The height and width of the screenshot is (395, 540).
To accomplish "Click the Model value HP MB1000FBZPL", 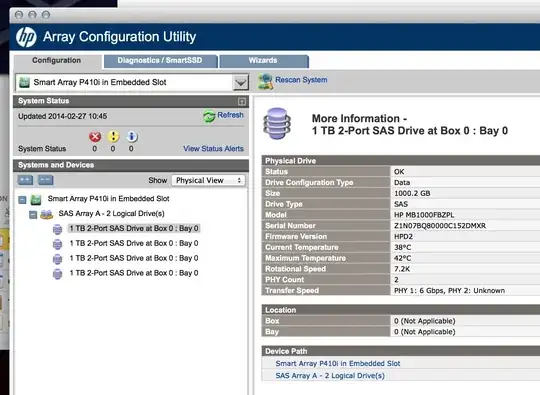I will coord(424,215).
